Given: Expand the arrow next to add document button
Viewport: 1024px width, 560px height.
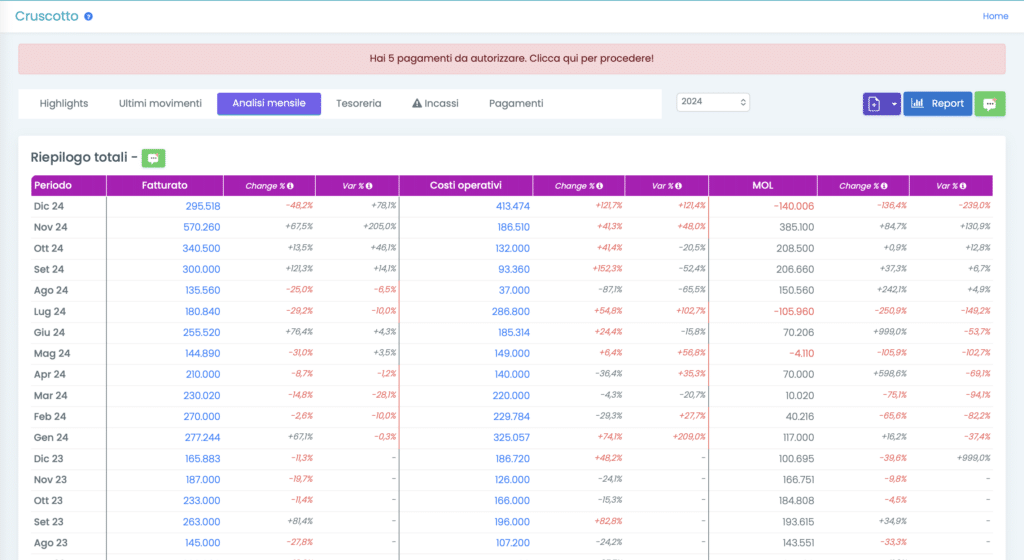Looking at the screenshot, I should [x=893, y=104].
